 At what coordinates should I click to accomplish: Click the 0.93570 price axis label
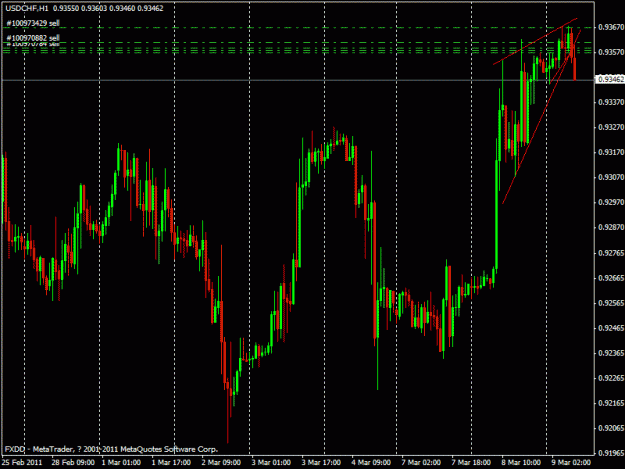pyautogui.click(x=611, y=52)
